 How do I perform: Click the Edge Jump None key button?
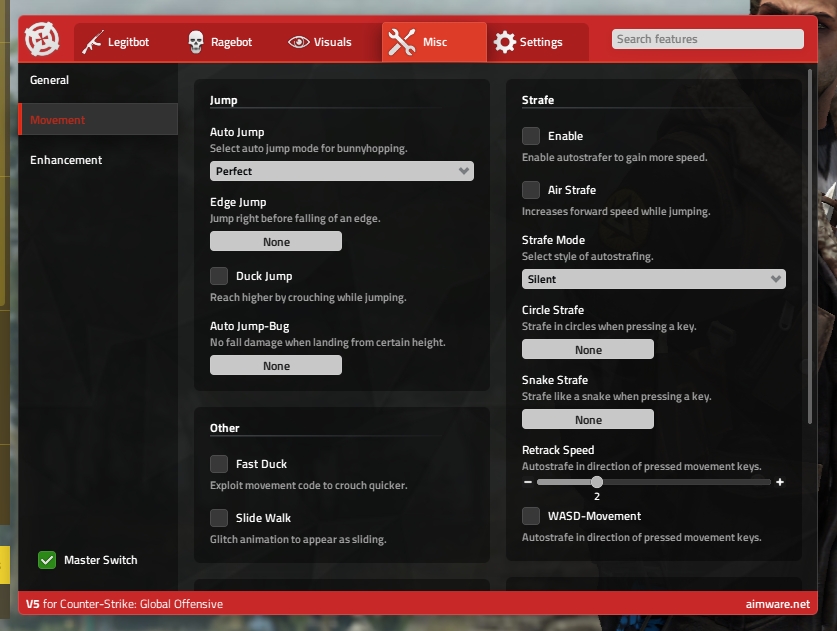click(x=276, y=241)
